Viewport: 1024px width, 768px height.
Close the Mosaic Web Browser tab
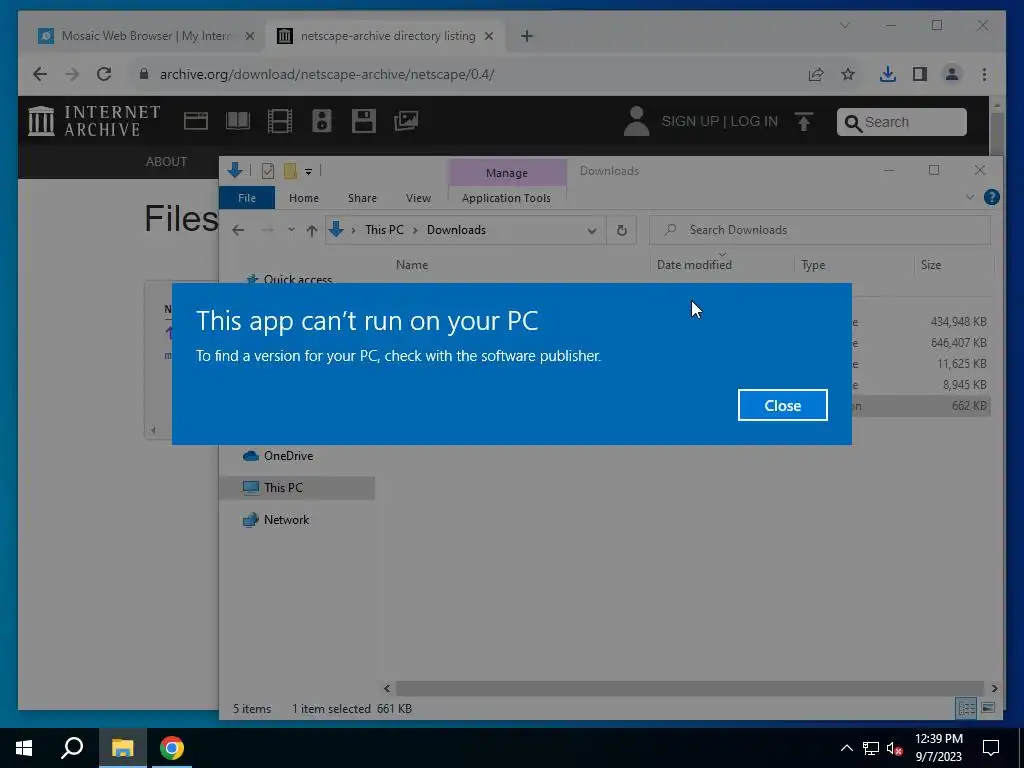pyautogui.click(x=249, y=37)
